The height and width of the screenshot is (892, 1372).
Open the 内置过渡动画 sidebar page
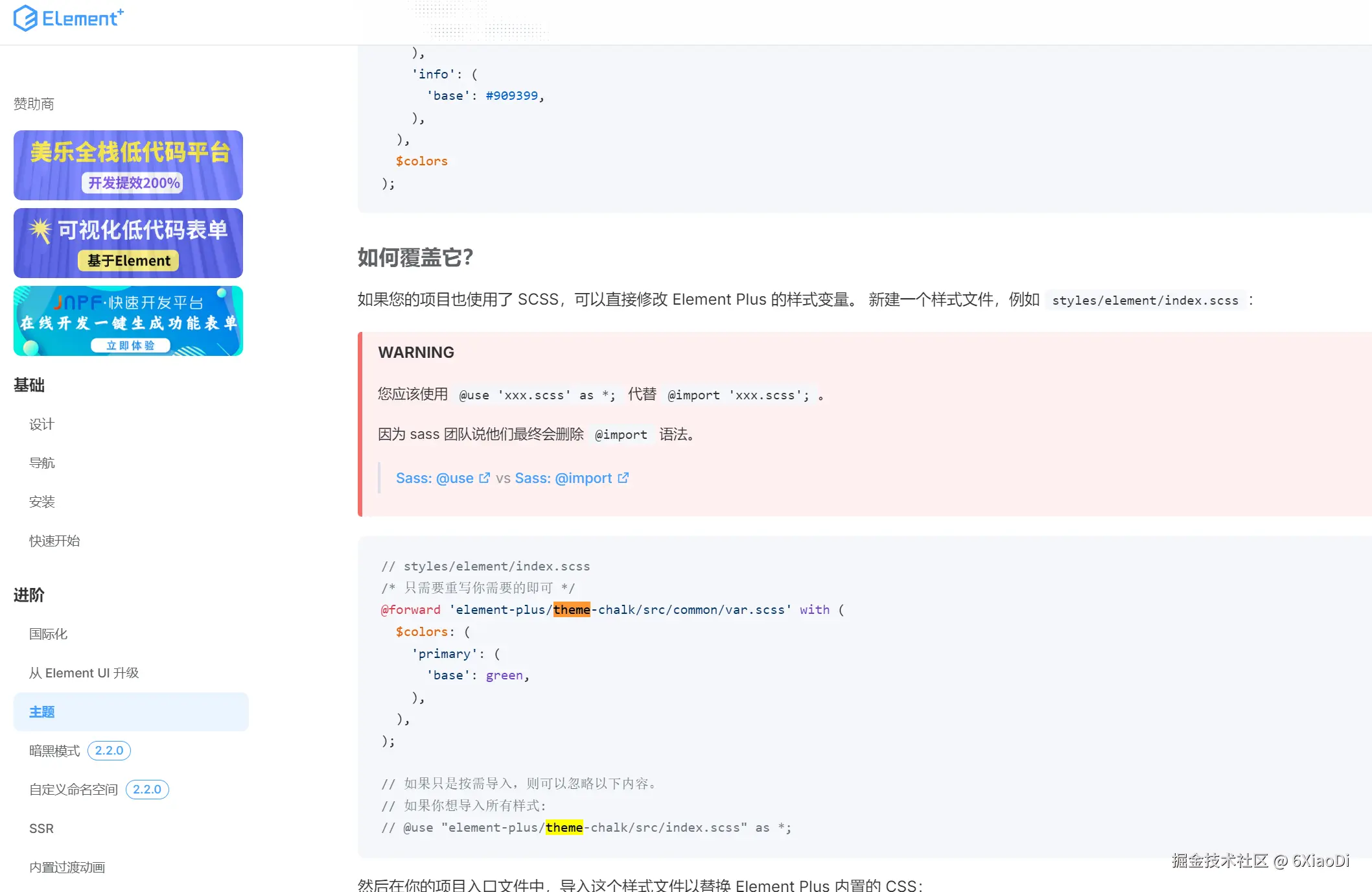coord(67,867)
